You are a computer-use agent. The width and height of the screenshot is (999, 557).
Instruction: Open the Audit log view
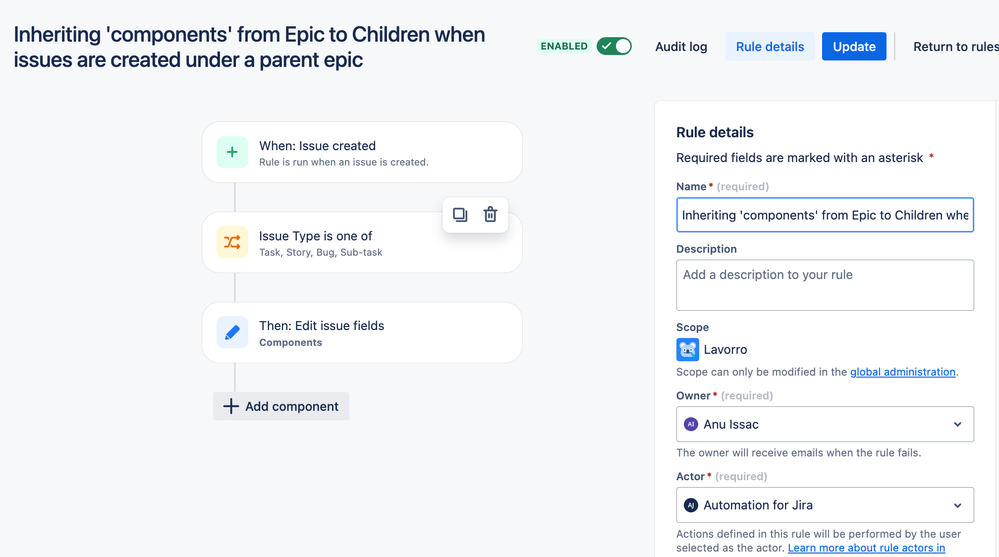click(681, 47)
